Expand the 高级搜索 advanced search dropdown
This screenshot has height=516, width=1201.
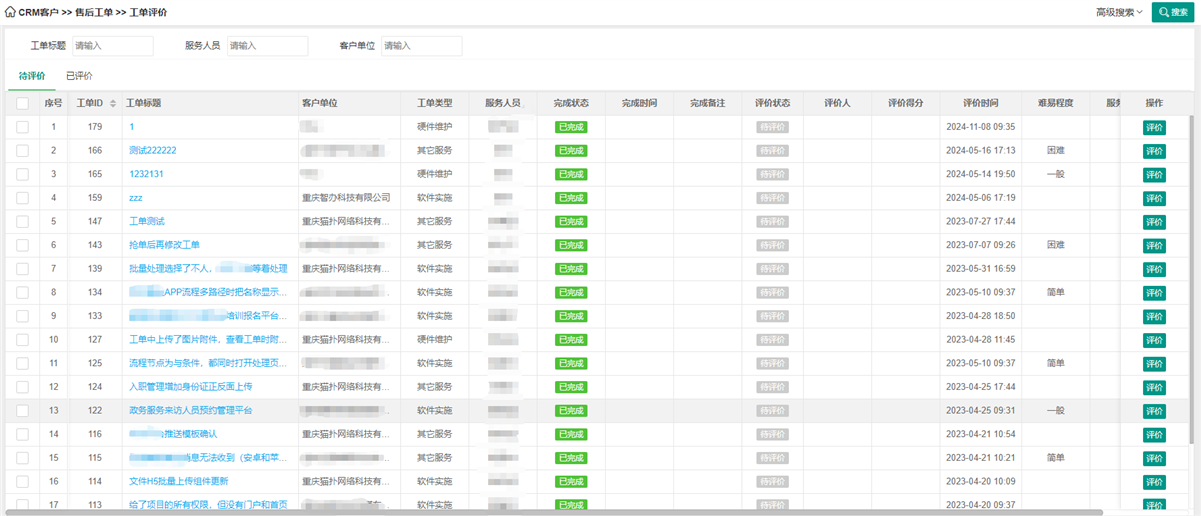(1119, 12)
